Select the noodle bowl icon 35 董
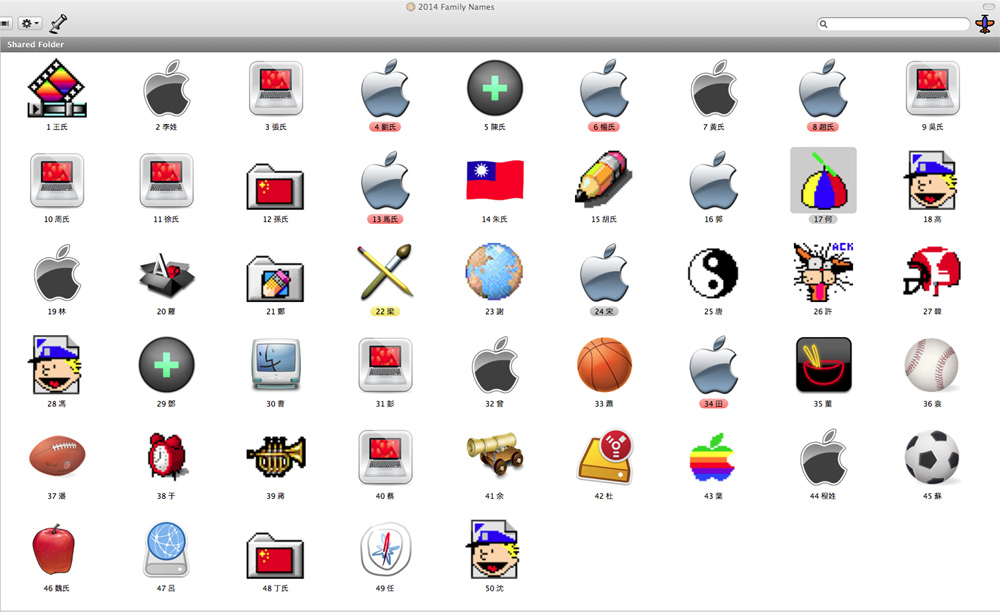 [x=822, y=364]
